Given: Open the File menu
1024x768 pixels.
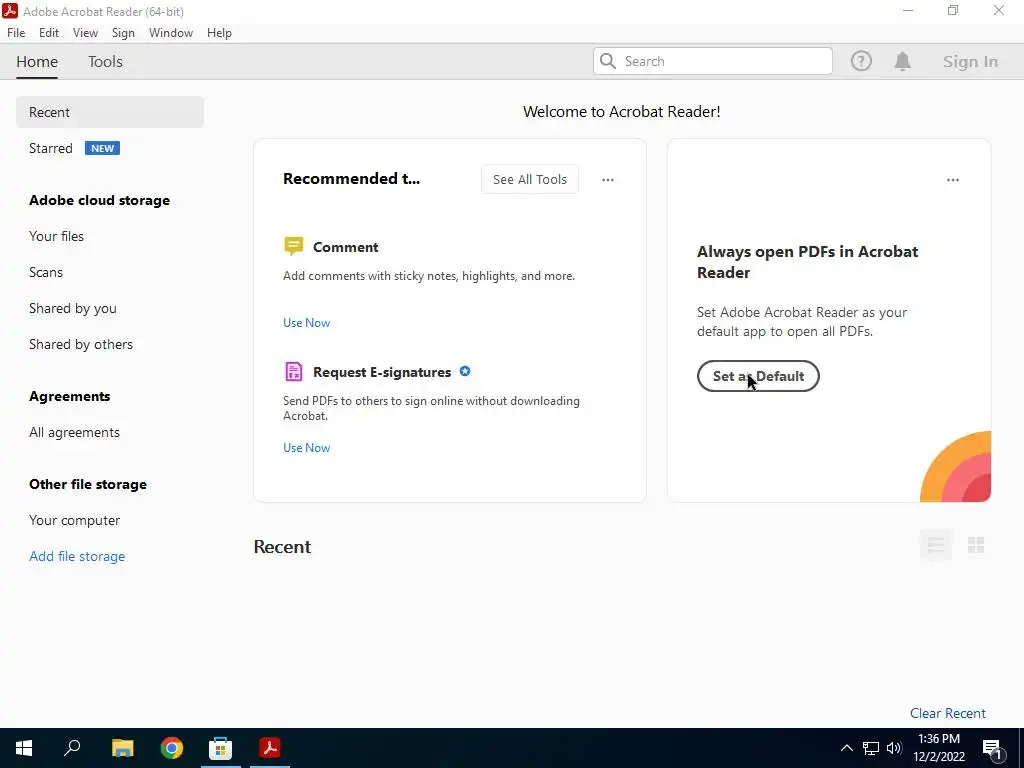Looking at the screenshot, I should tap(16, 33).
